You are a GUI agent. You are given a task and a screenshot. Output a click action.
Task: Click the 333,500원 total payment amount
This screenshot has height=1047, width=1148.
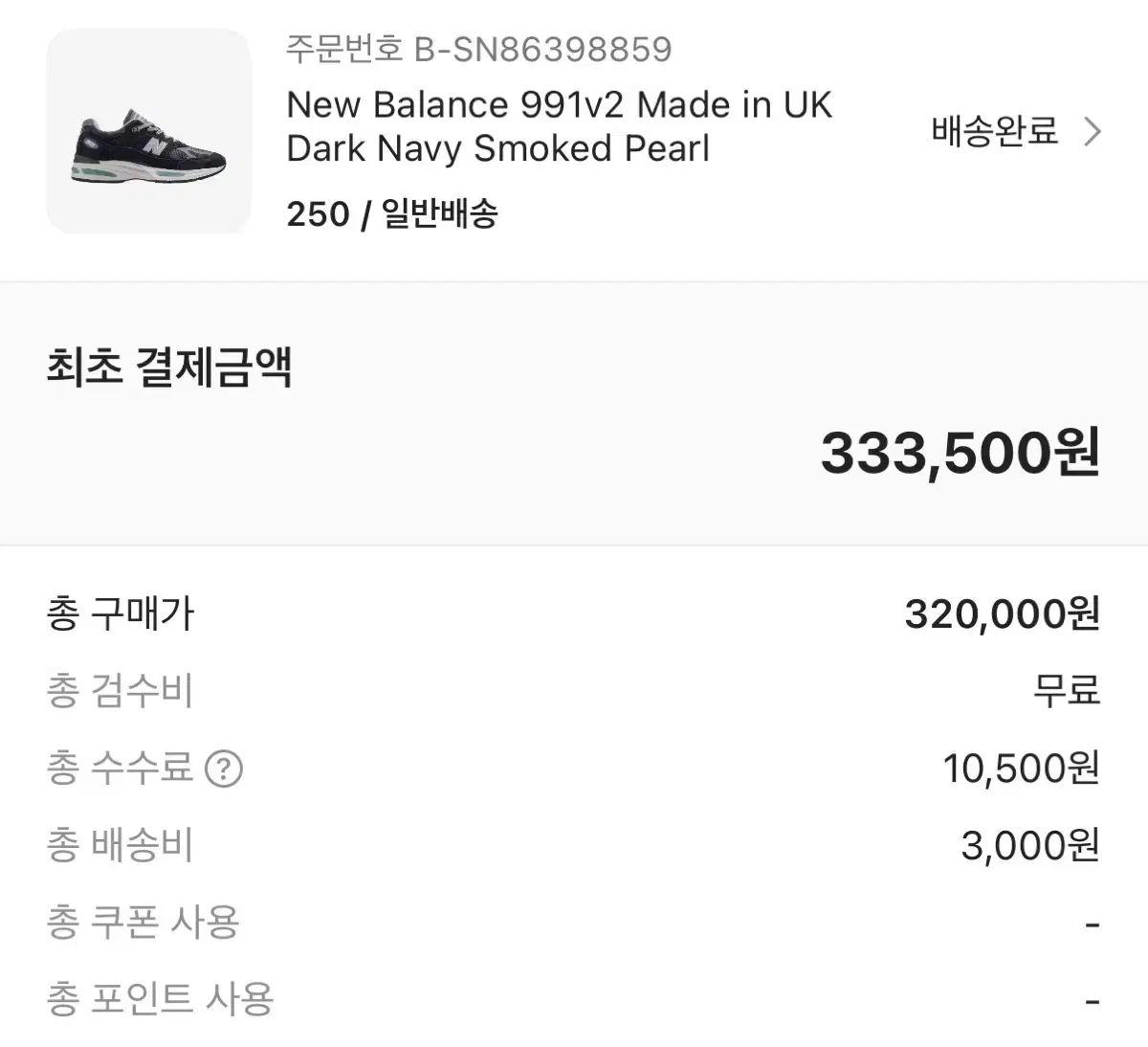[x=960, y=452]
